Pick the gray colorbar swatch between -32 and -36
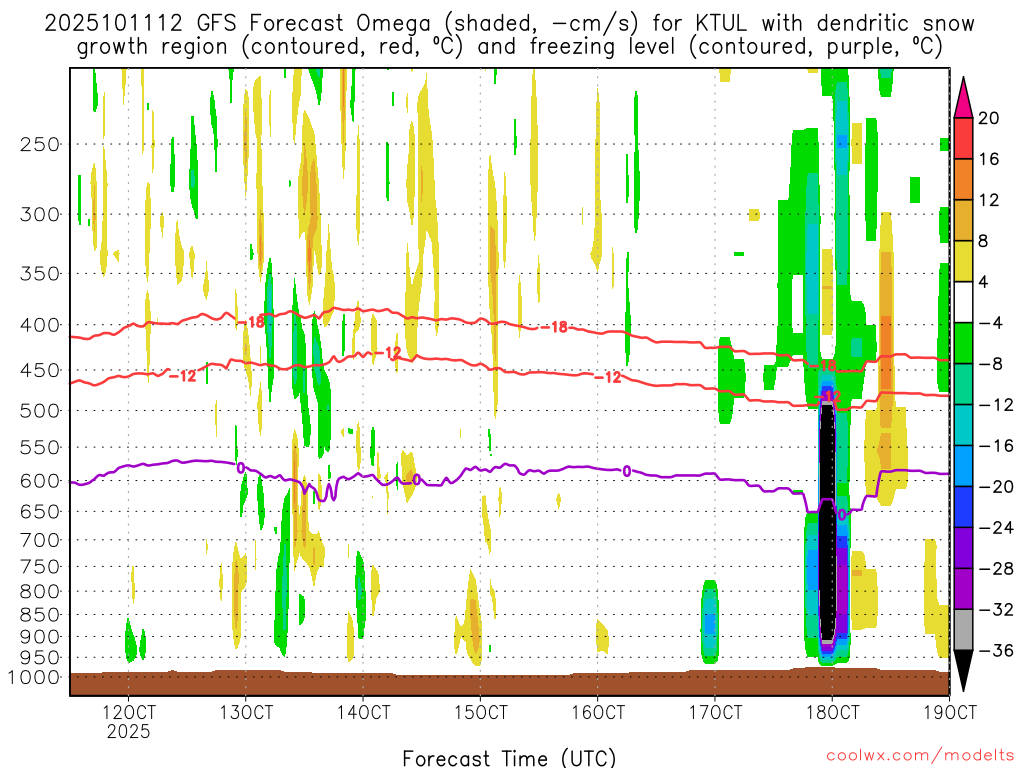 964,630
